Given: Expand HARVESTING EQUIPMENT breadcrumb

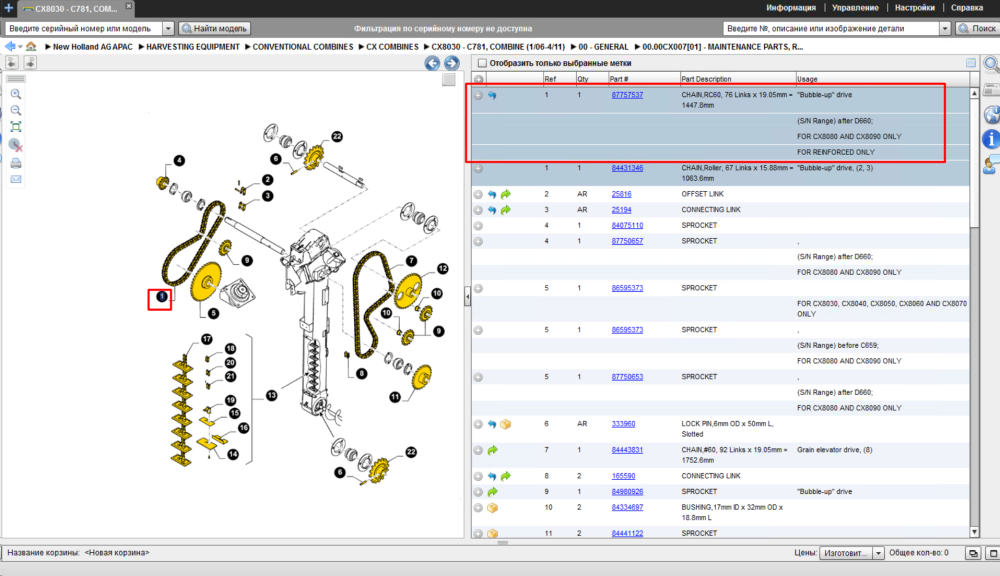Looking at the screenshot, I should click(x=141, y=47).
